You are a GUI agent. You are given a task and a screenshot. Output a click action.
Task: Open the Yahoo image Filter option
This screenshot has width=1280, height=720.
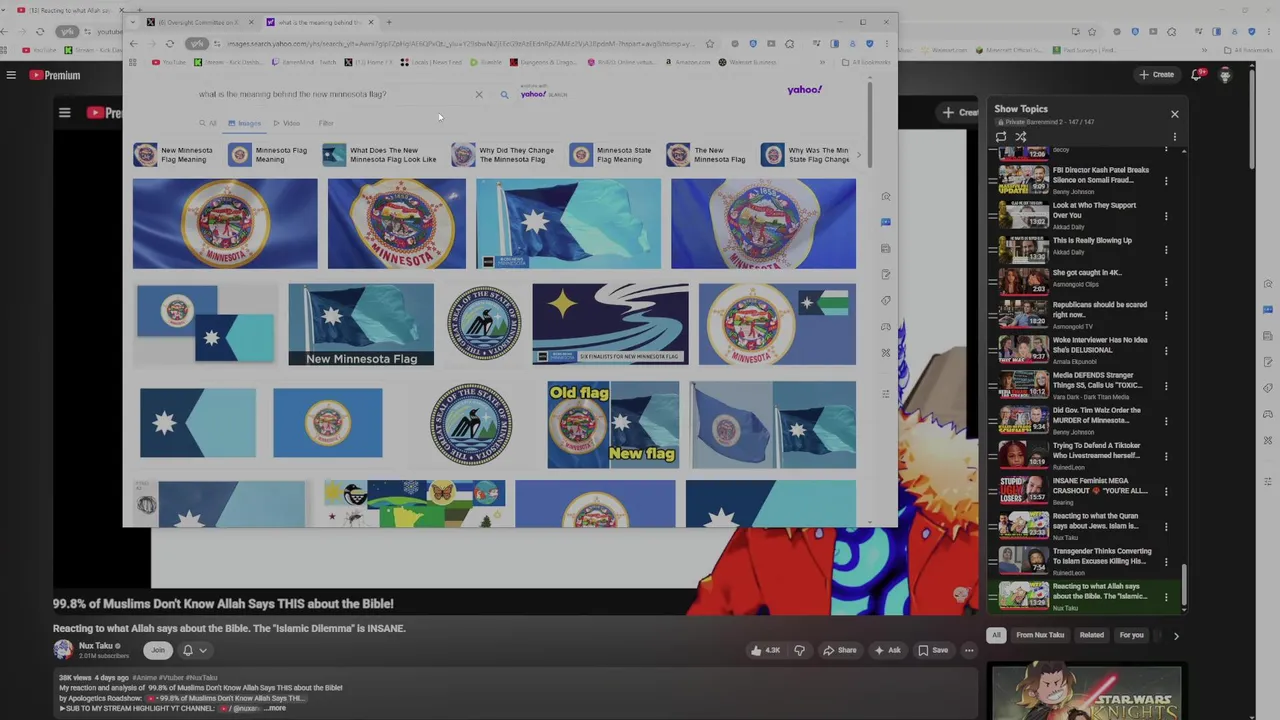coord(326,123)
